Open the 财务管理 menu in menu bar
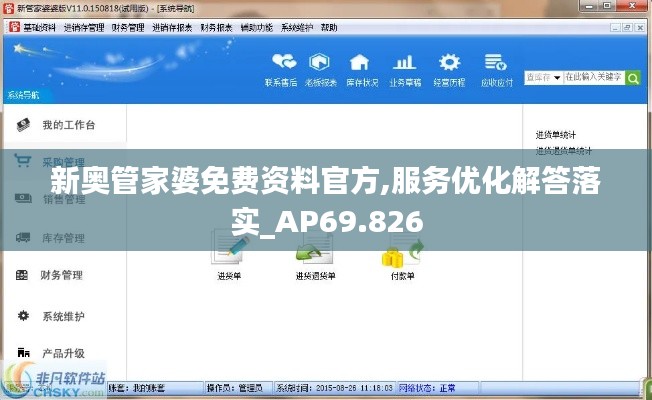This screenshot has width=652, height=400. click(x=128, y=28)
